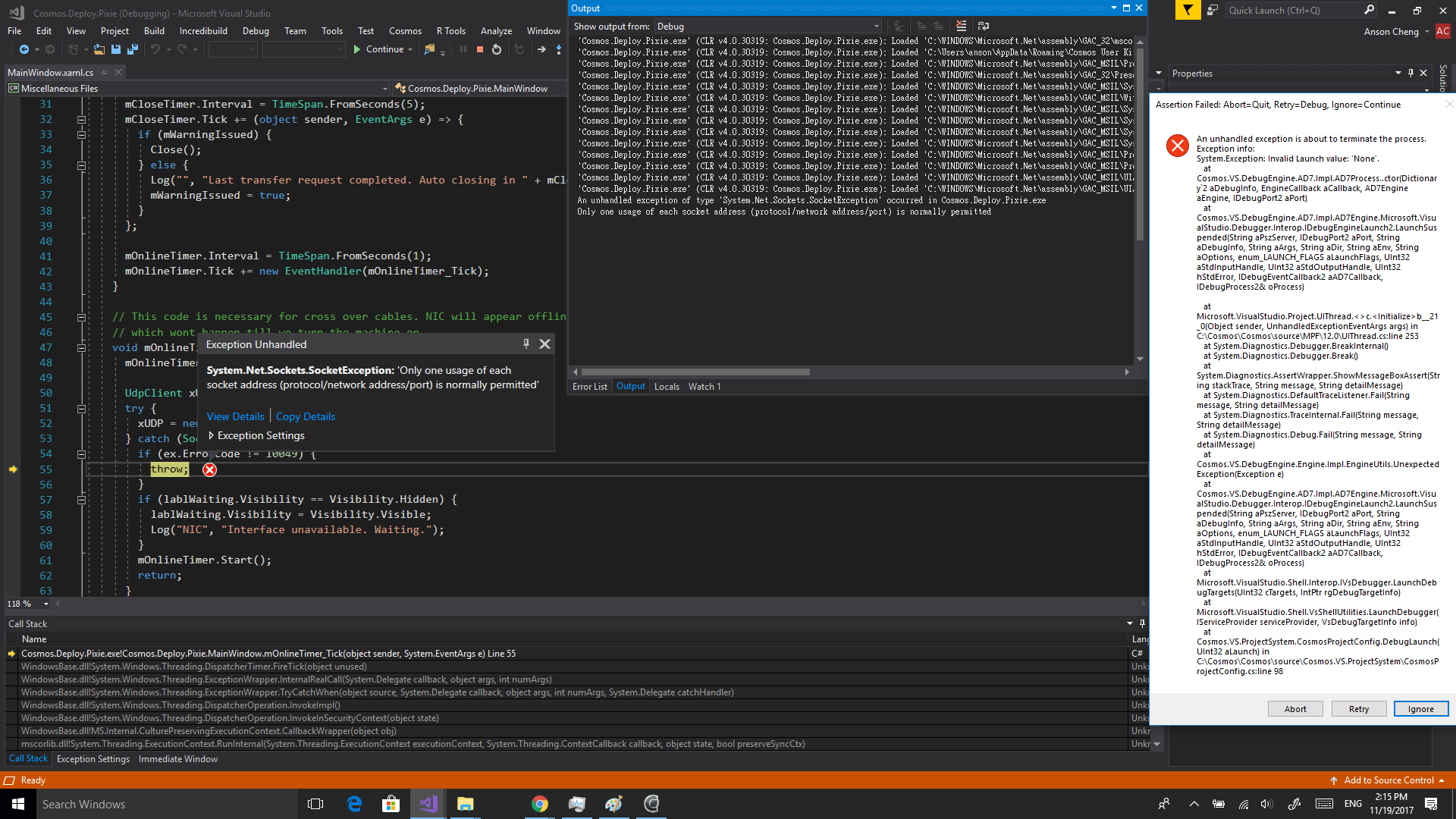Open the Show output from Debug dropdown

click(x=768, y=27)
